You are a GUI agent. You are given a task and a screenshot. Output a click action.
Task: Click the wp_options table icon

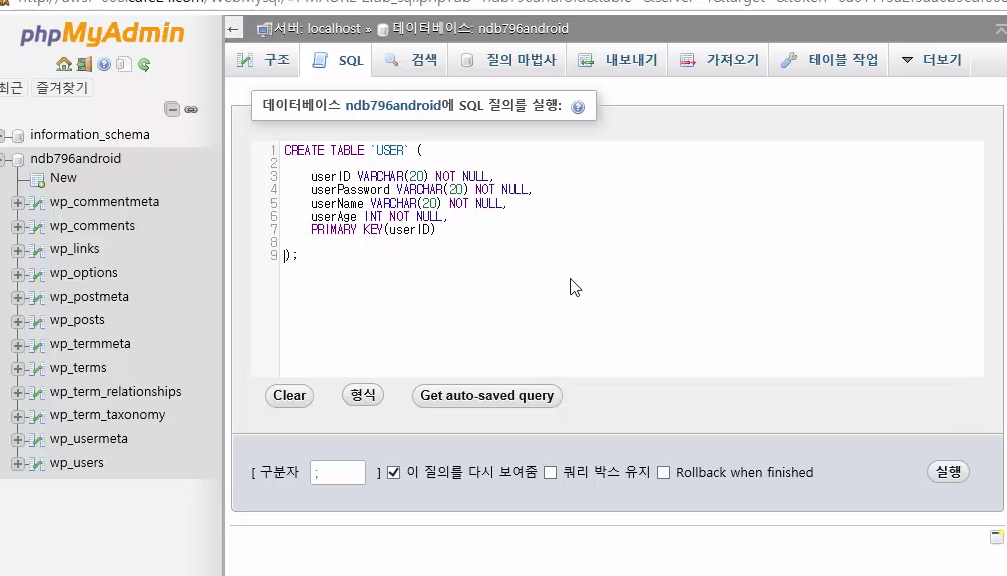[x=37, y=274]
